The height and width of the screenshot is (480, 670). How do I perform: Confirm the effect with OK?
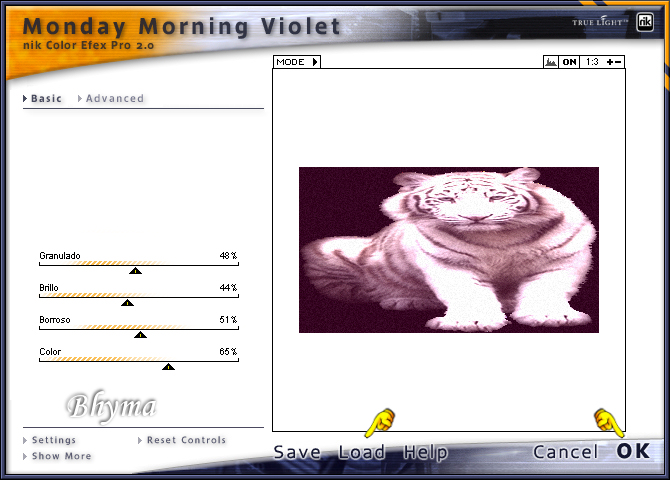[633, 451]
